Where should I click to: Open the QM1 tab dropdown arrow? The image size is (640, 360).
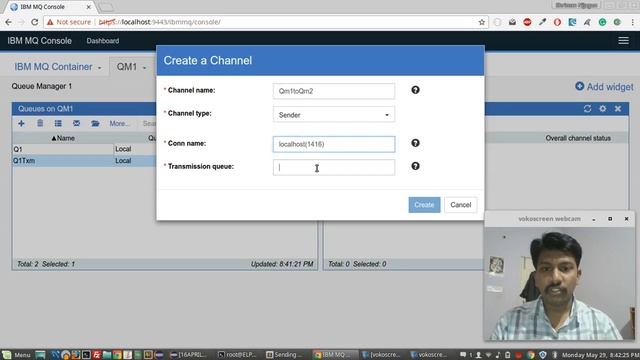144,68
